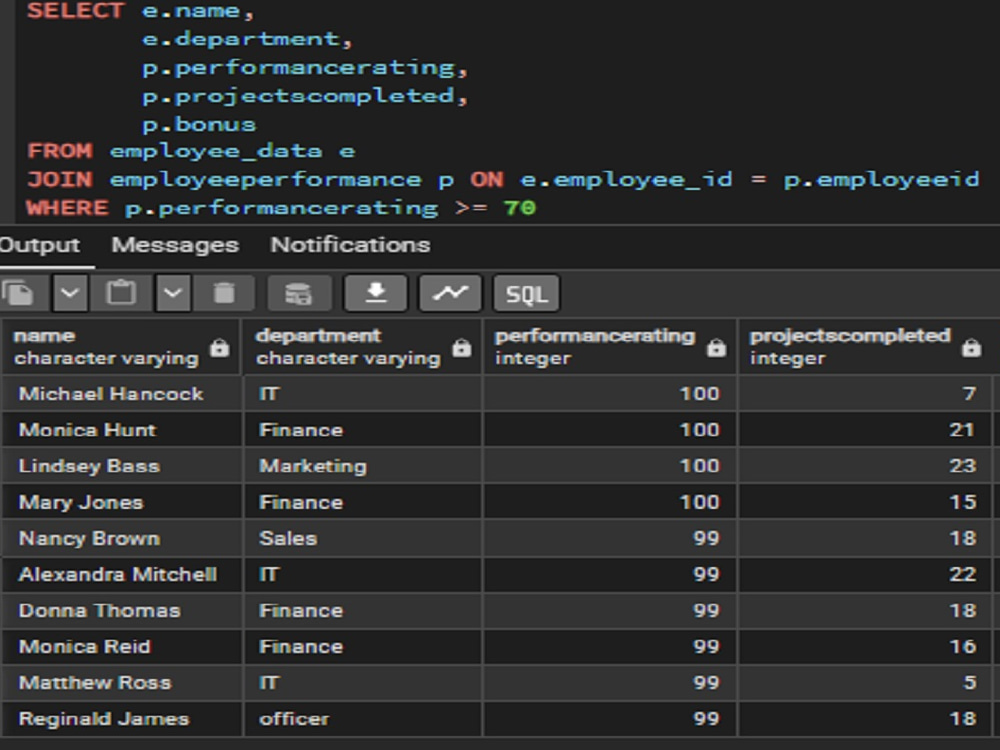Click the cell 'Matthew Ross'
Viewport: 1000px width, 750px height.
pyautogui.click(x=122, y=683)
